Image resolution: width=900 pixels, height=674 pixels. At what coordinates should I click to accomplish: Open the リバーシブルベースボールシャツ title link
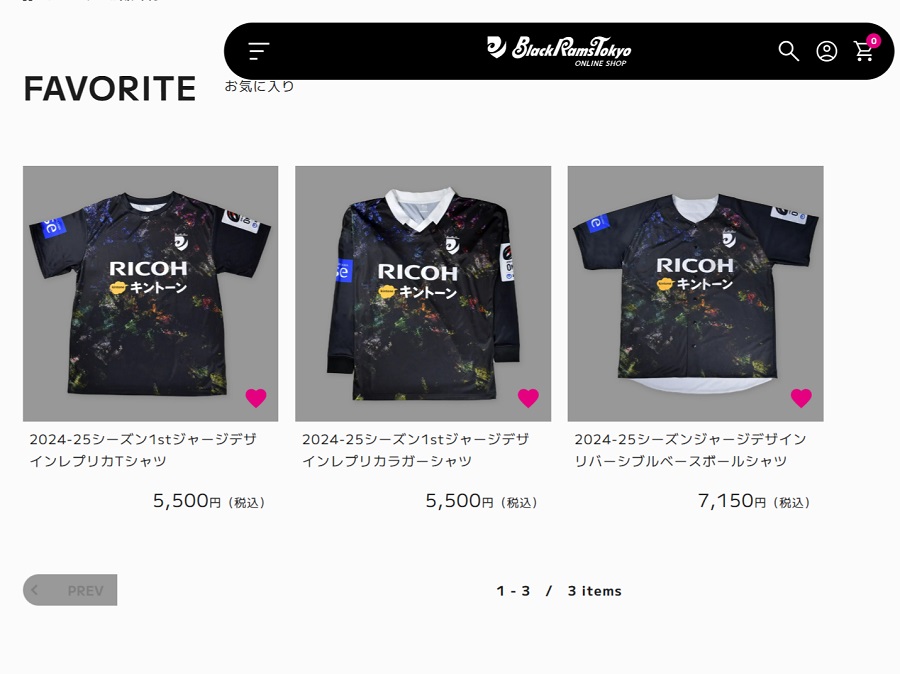click(690, 450)
